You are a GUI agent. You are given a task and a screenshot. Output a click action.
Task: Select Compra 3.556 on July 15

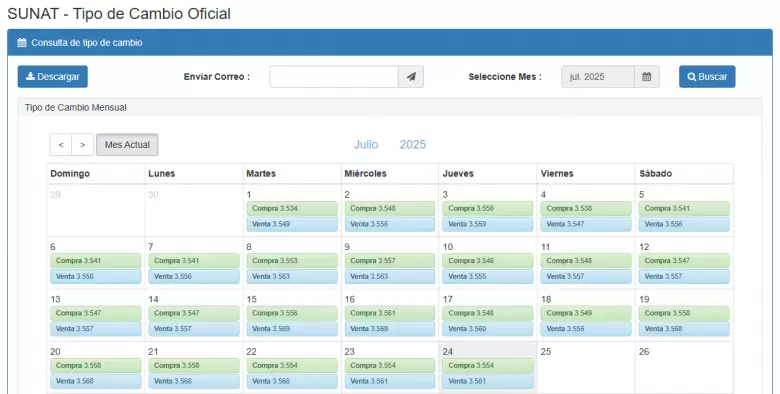292,313
